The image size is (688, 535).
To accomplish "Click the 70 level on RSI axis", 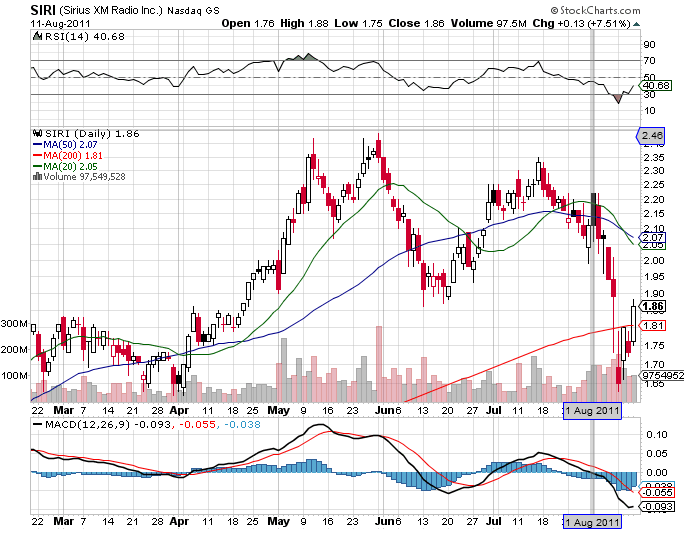I will (x=649, y=61).
